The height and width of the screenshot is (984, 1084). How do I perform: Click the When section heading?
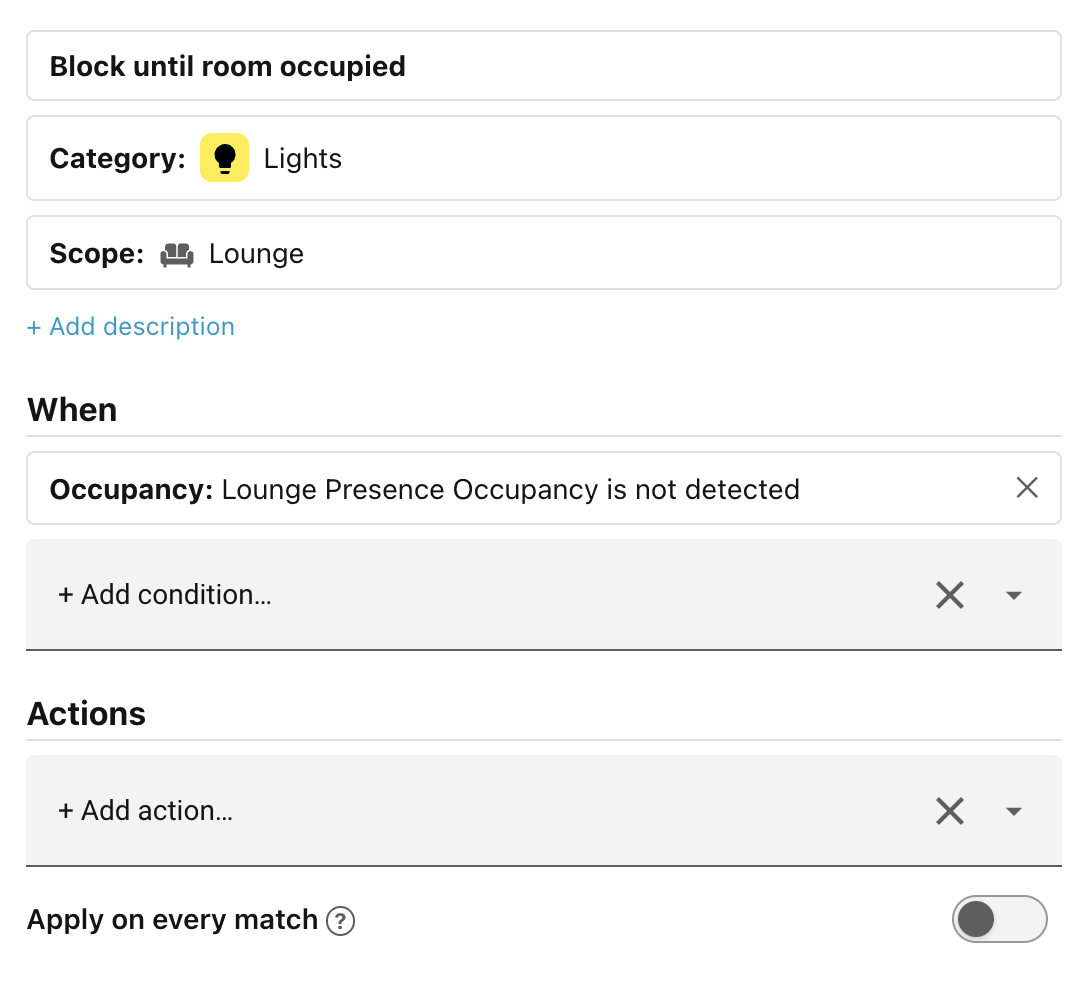click(72, 409)
